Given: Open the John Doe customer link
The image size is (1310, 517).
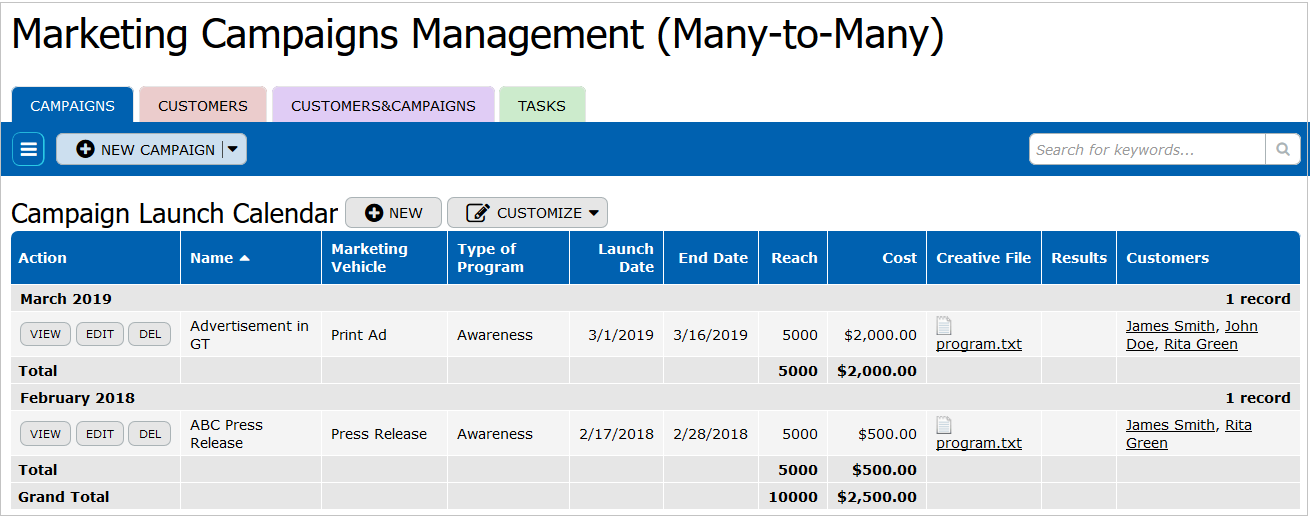Looking at the screenshot, I should point(1241,326).
